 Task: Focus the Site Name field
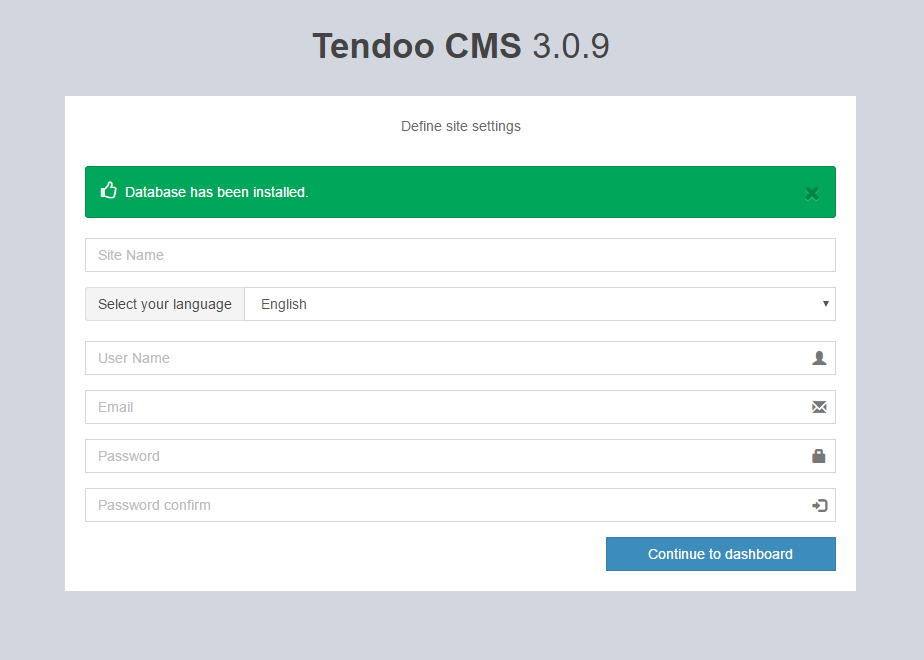(460, 255)
